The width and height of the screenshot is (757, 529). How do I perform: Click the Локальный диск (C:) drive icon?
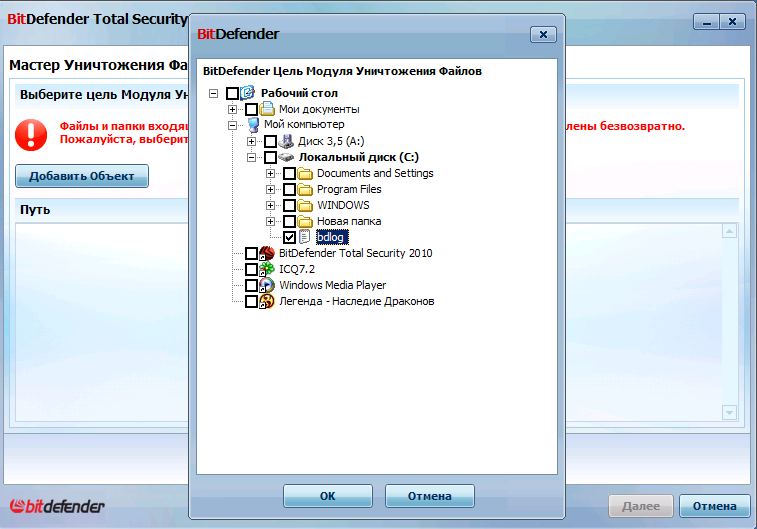click(x=286, y=157)
